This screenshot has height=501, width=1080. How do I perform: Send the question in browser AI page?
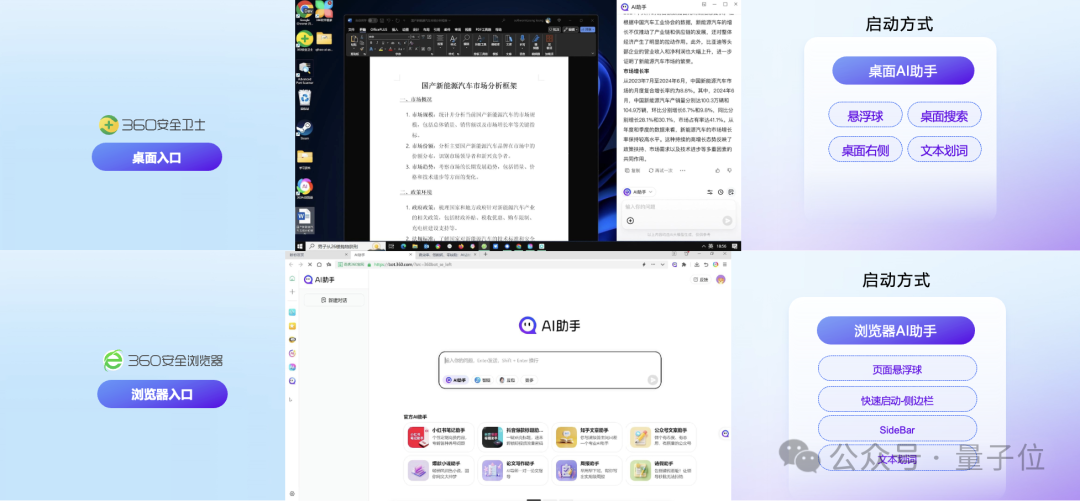[x=652, y=380]
